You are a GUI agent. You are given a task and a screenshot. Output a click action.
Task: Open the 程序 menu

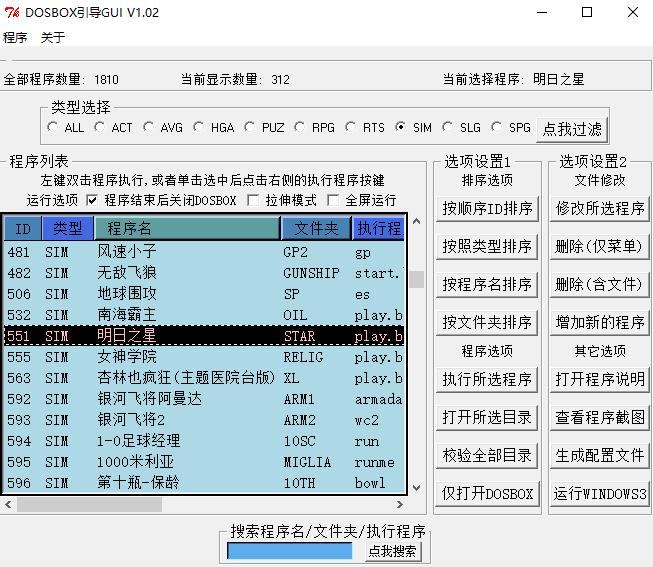tap(15, 37)
